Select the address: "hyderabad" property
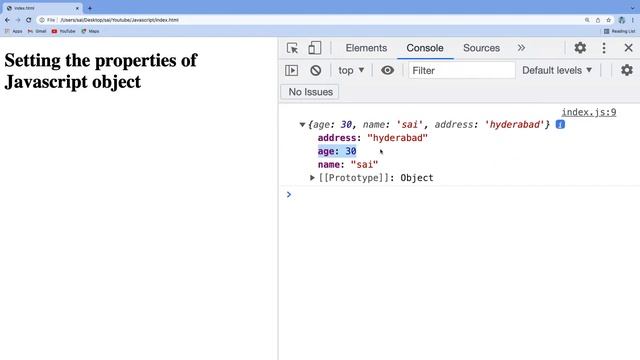This screenshot has height=360, width=640. click(x=373, y=138)
